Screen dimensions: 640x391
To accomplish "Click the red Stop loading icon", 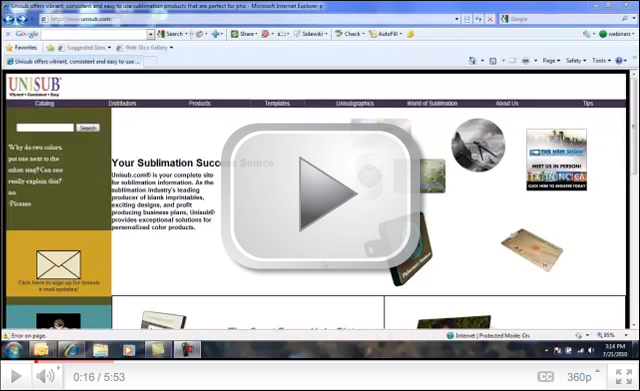I will click(x=490, y=19).
